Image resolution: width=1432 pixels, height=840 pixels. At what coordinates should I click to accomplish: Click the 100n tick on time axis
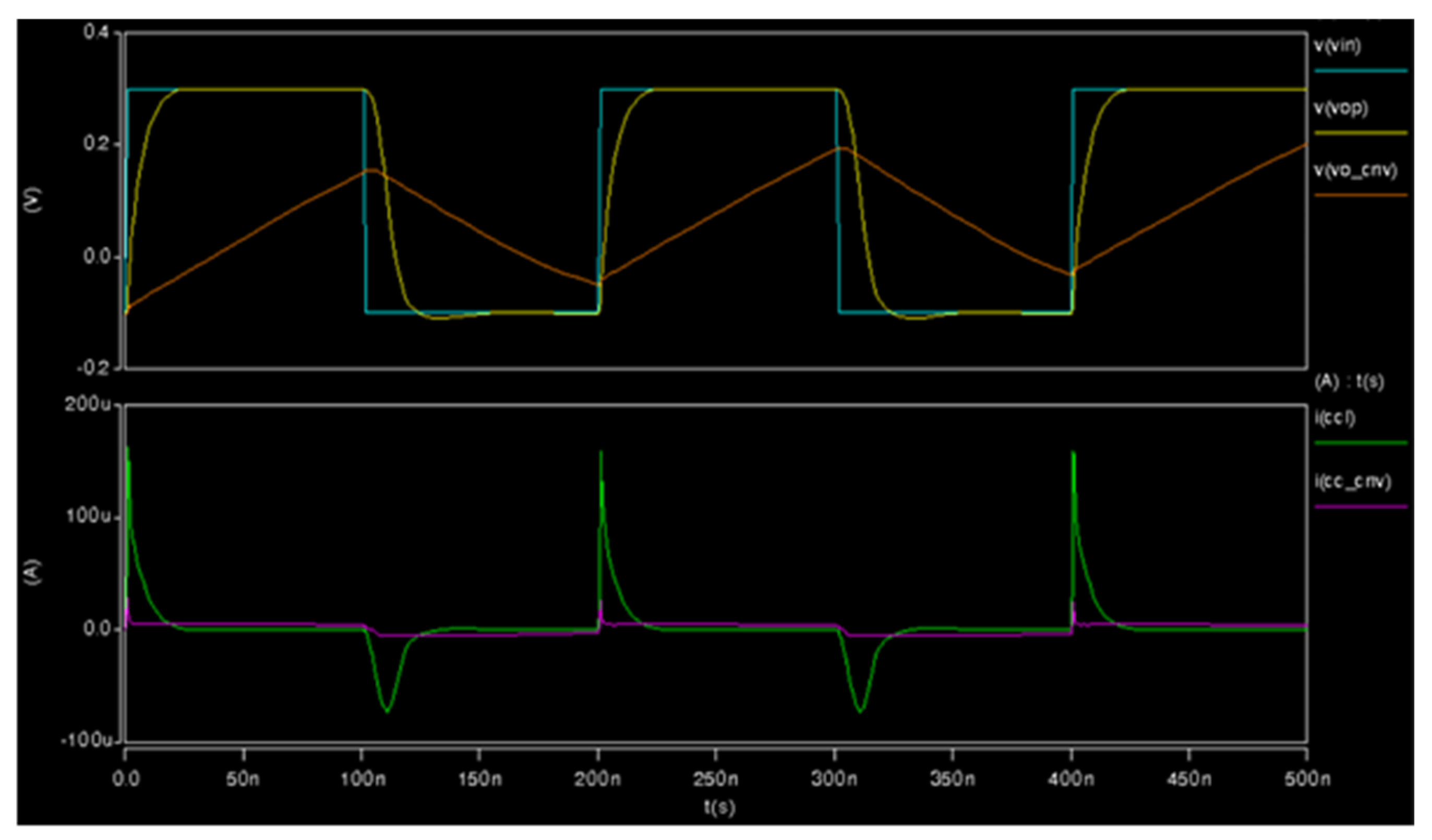363,778
